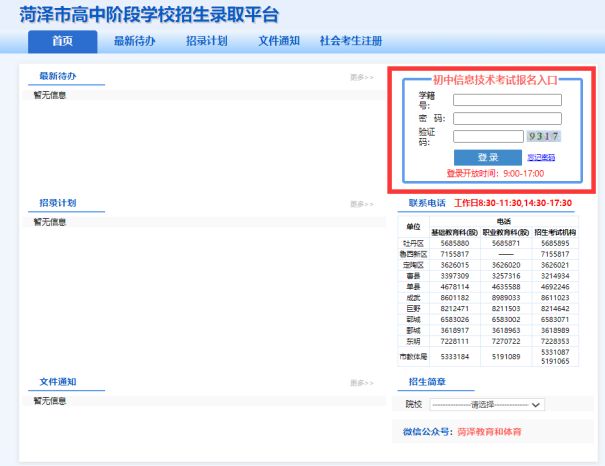This screenshot has height=466, width=605.
Task: Click phone number 8212471
Action: (455, 309)
